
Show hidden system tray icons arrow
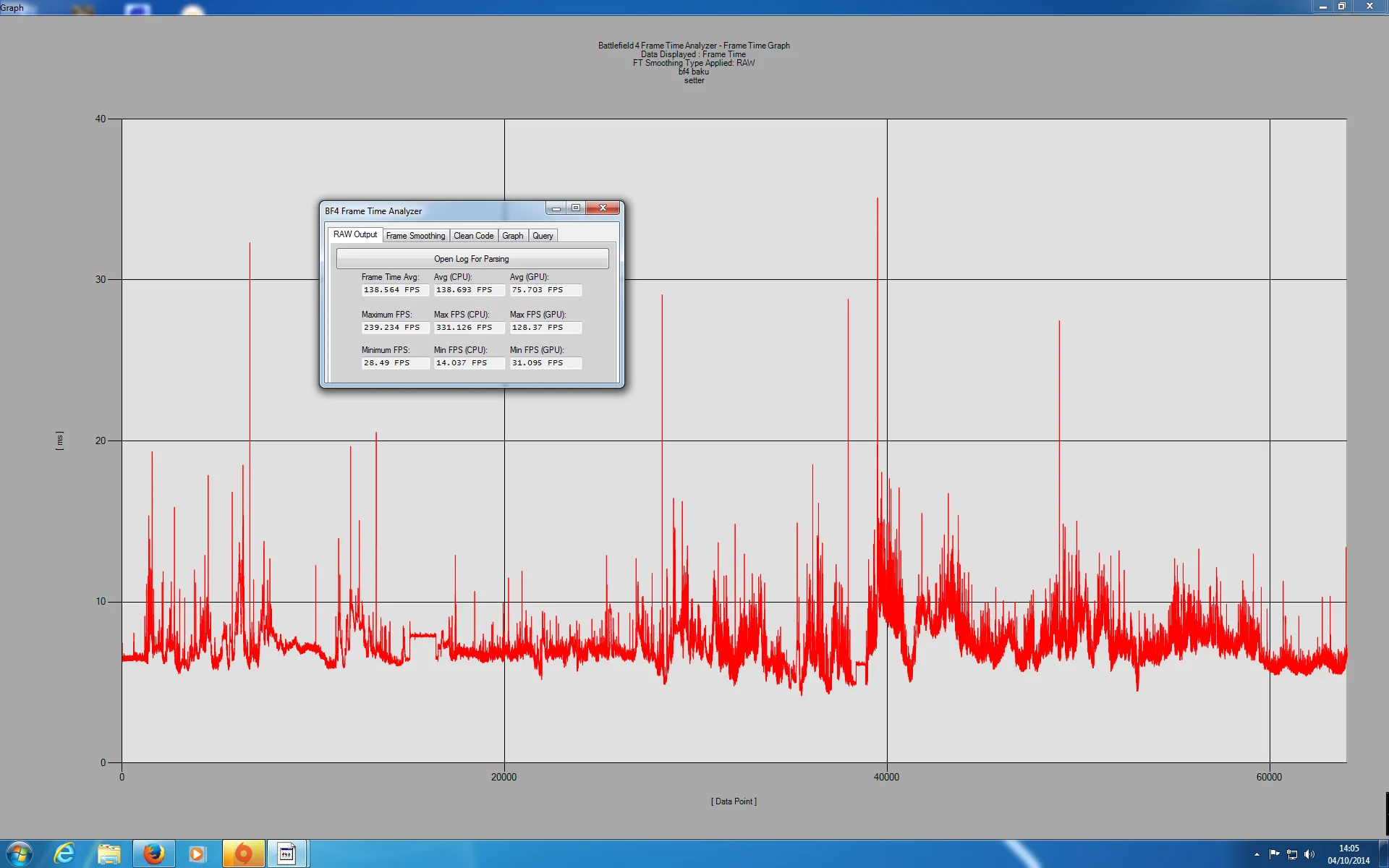point(1257,854)
